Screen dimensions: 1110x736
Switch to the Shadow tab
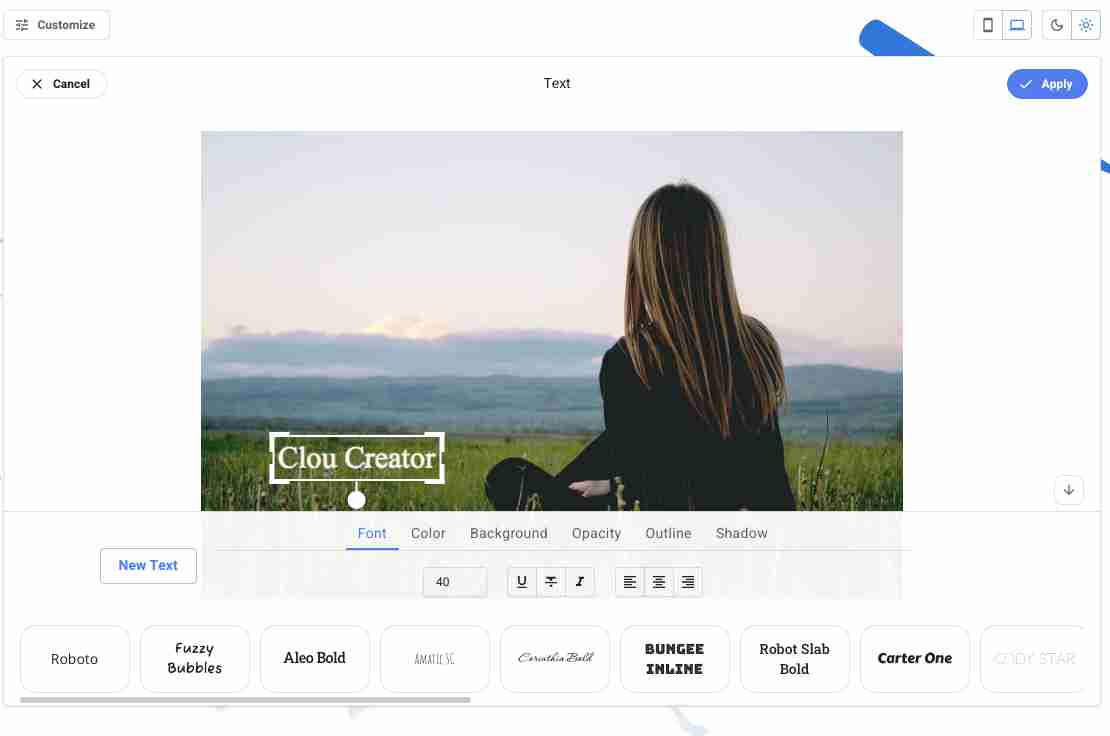741,533
